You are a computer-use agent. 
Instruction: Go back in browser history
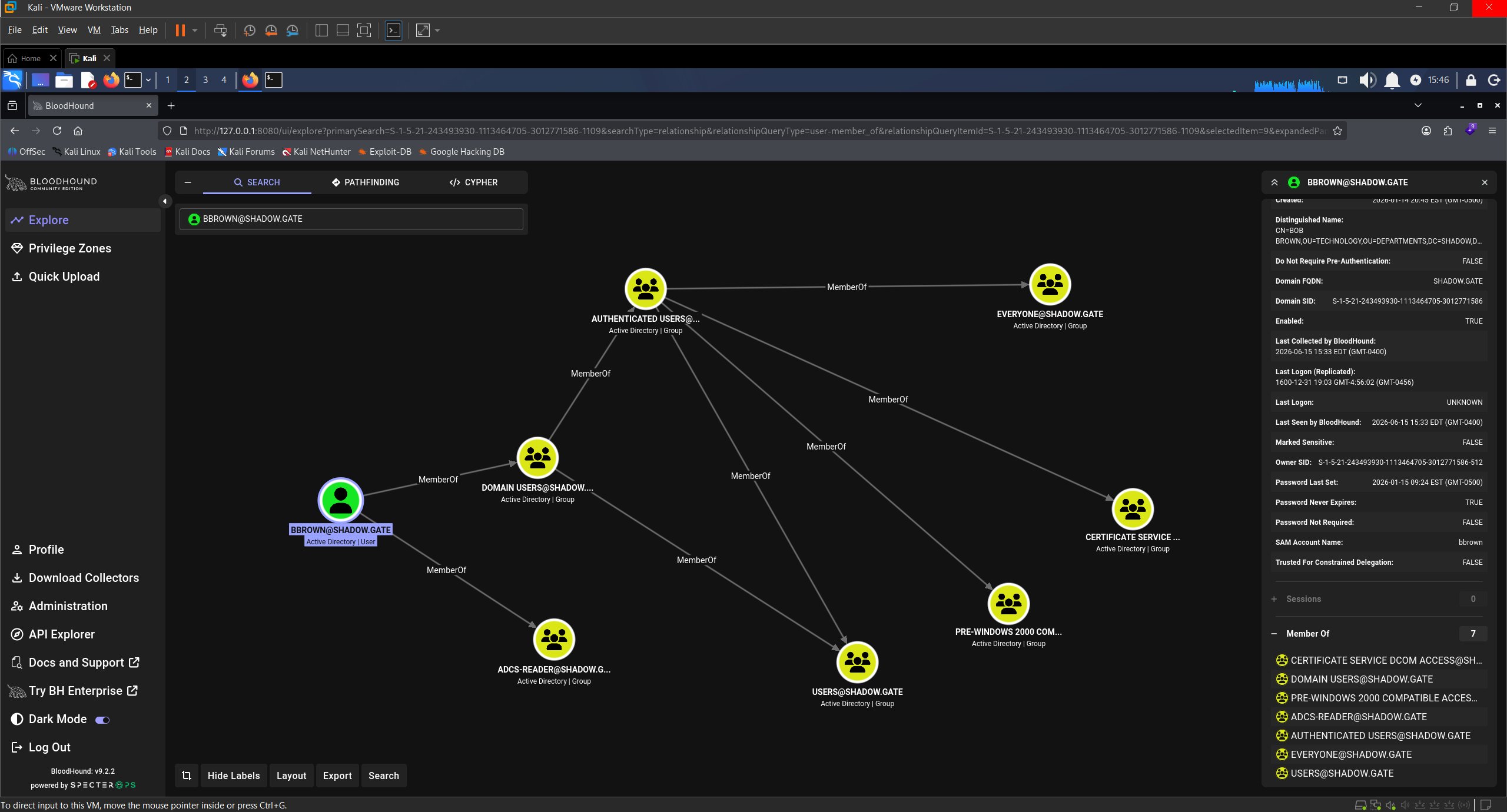tap(15, 131)
